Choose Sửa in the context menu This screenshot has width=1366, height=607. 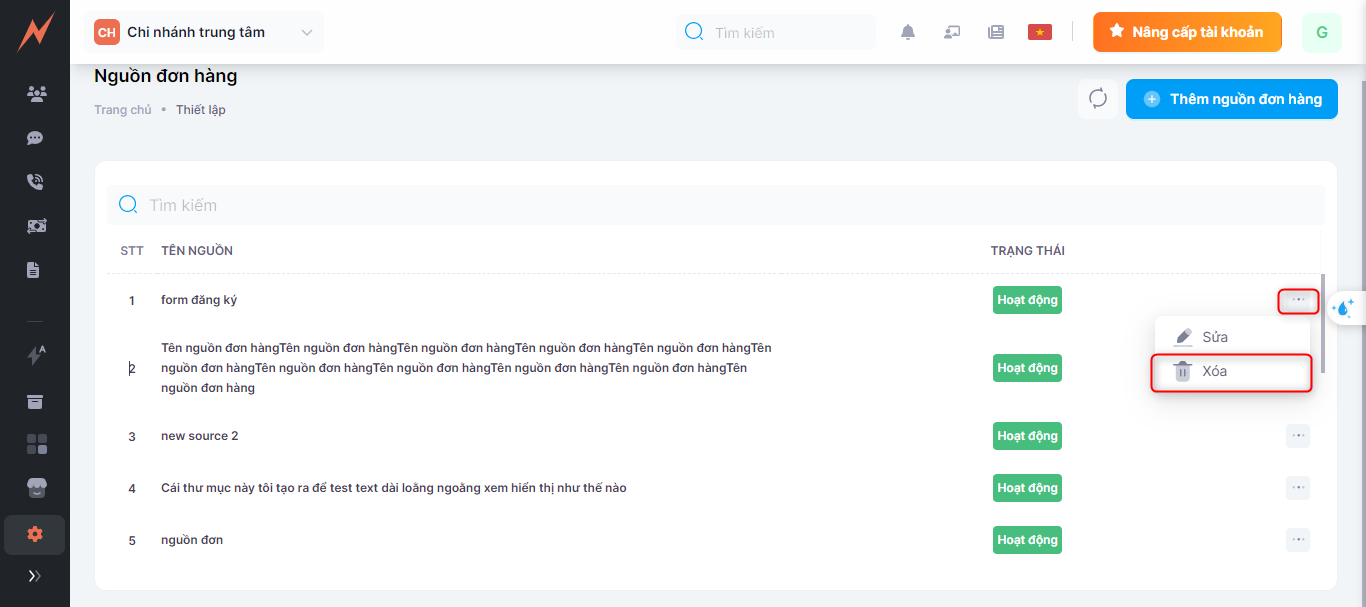[x=1214, y=337]
